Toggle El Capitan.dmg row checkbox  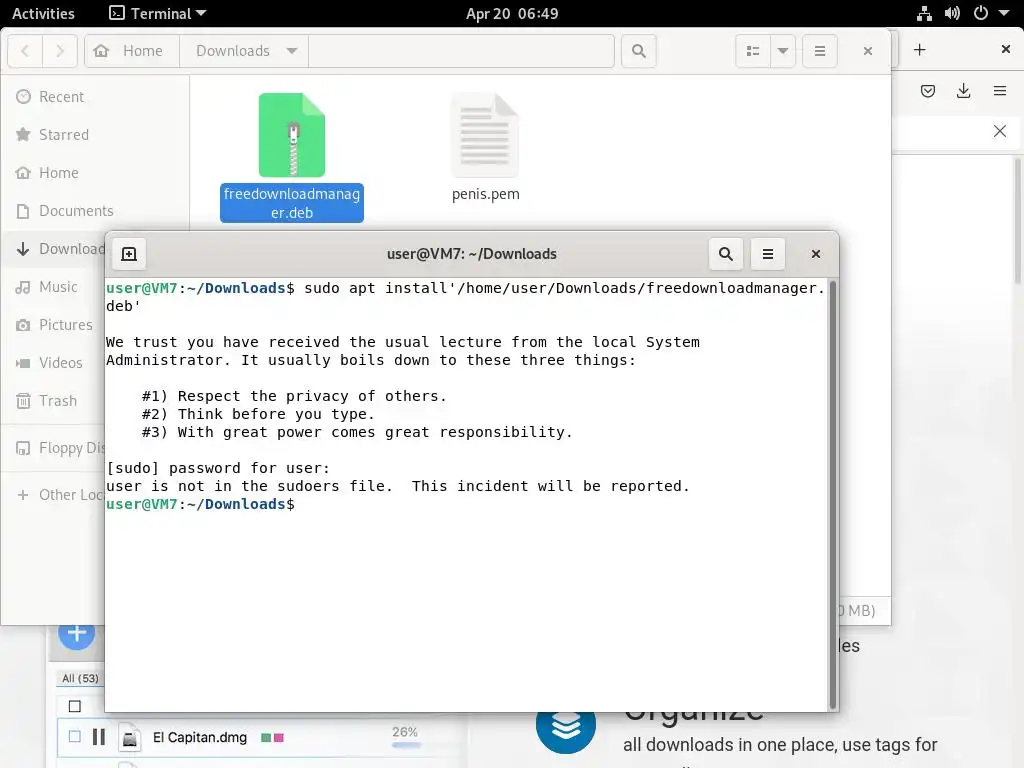[74, 737]
